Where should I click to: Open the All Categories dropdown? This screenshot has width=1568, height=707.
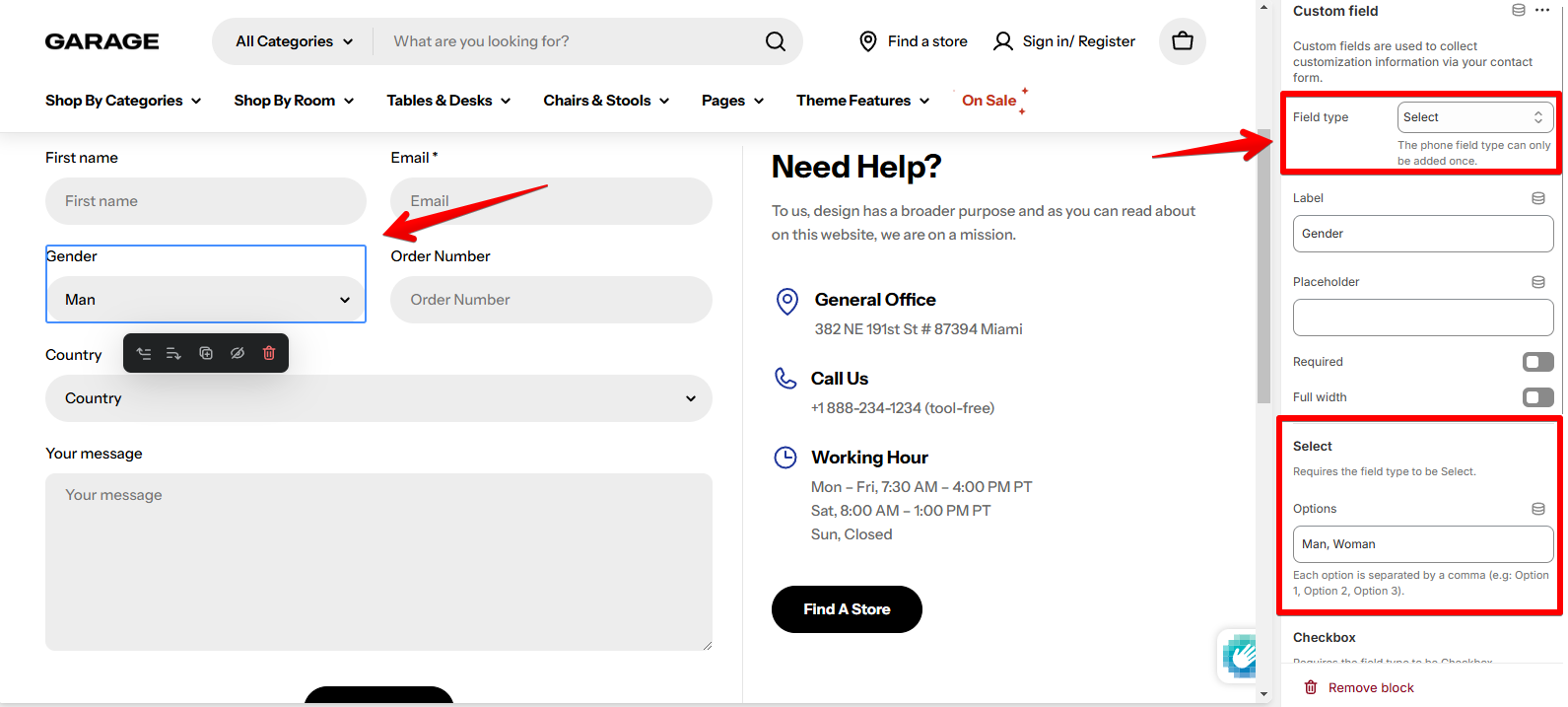[x=293, y=41]
